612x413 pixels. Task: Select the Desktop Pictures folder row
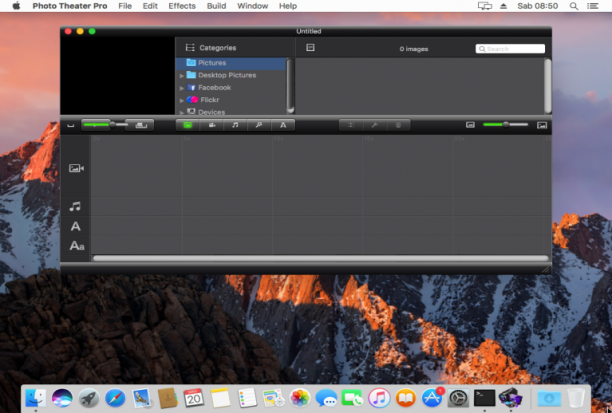[x=231, y=75]
